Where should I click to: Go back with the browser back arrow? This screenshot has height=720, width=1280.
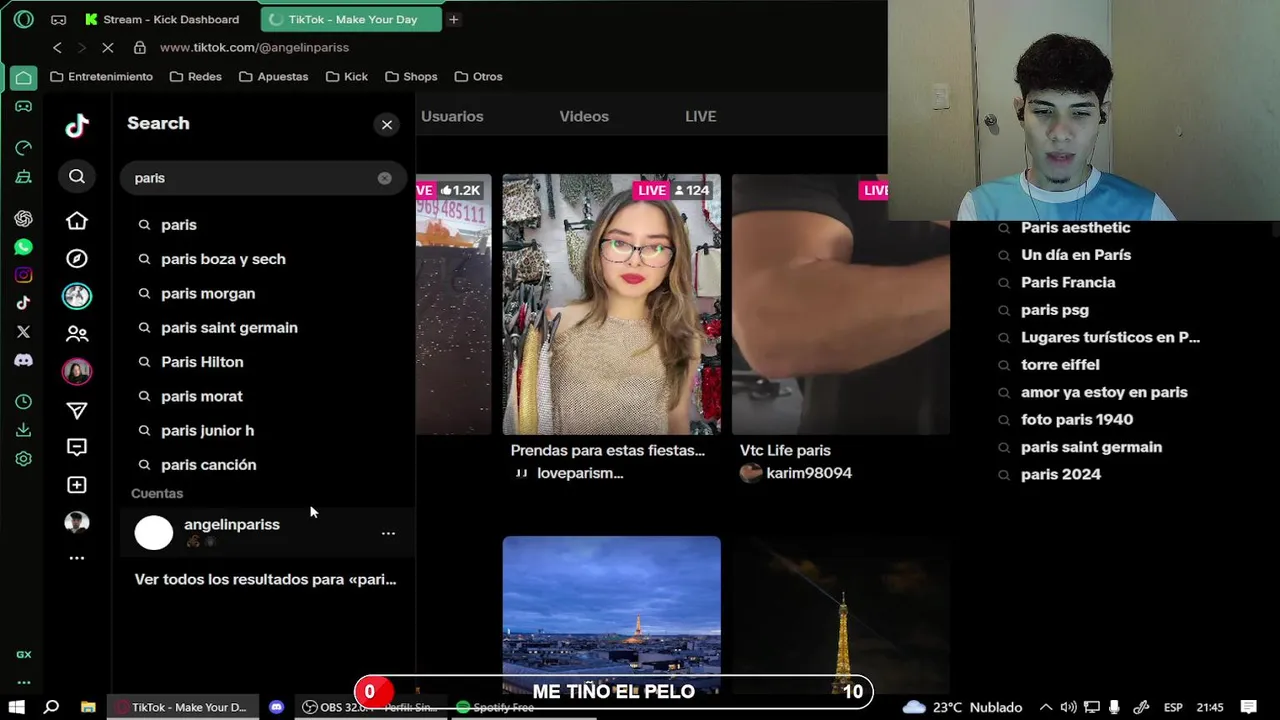pyautogui.click(x=57, y=47)
